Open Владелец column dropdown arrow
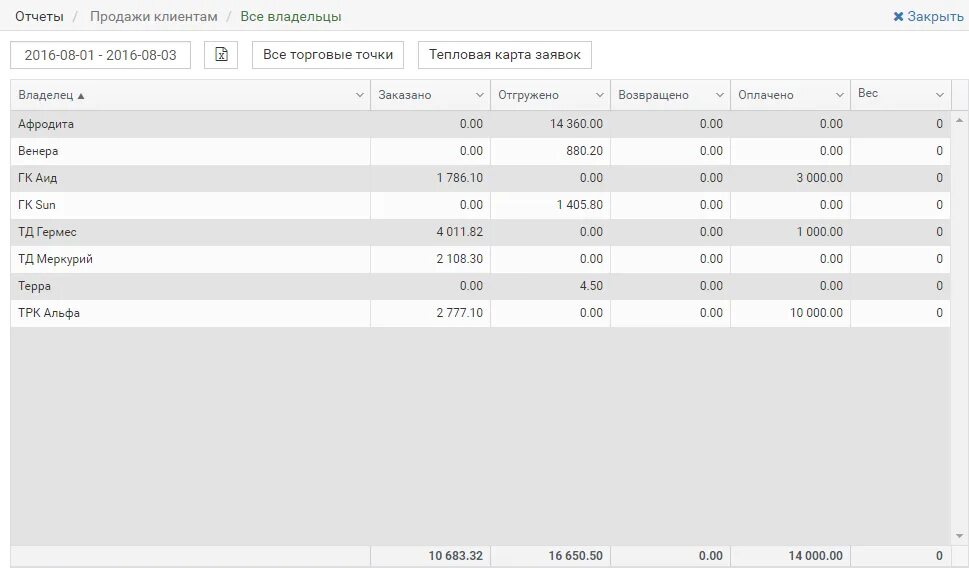Viewport: 969px width, 568px height. (360, 95)
